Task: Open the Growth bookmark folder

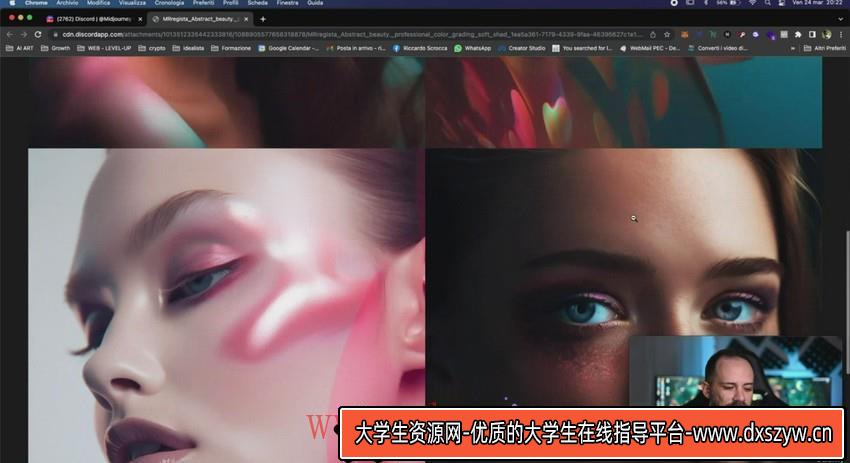Action: point(55,48)
